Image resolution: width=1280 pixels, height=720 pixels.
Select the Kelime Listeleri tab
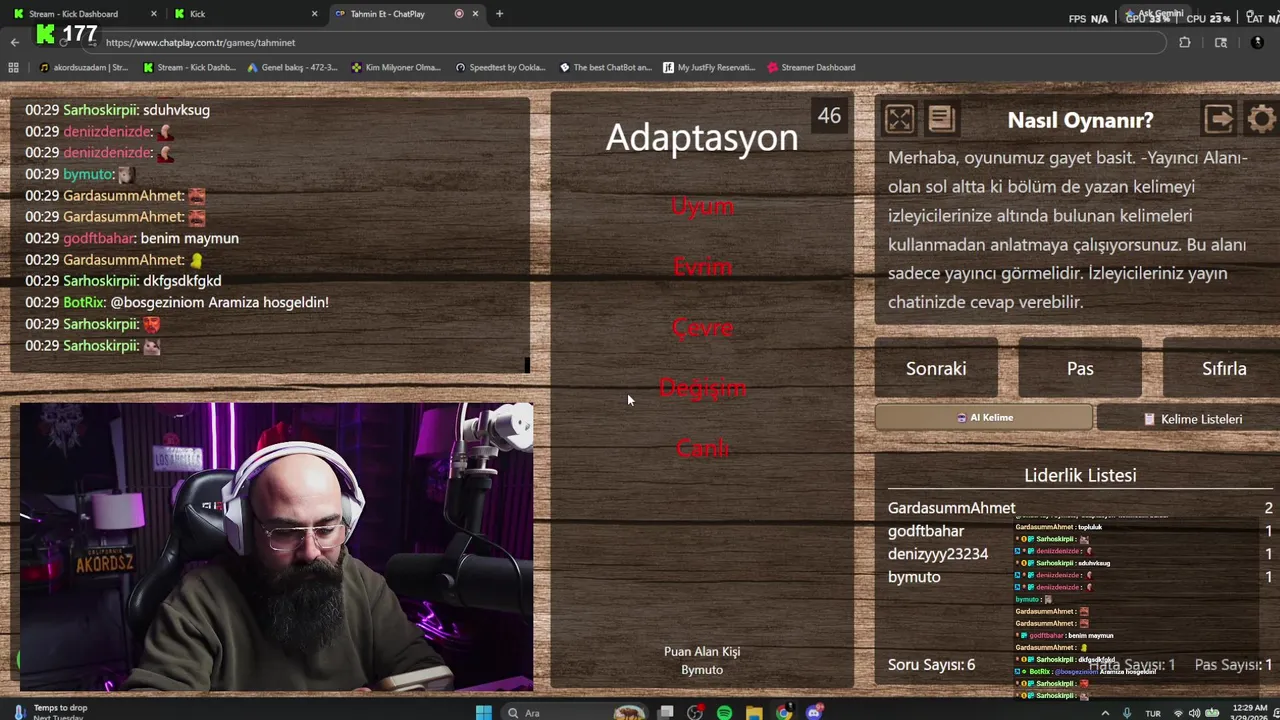point(1192,419)
